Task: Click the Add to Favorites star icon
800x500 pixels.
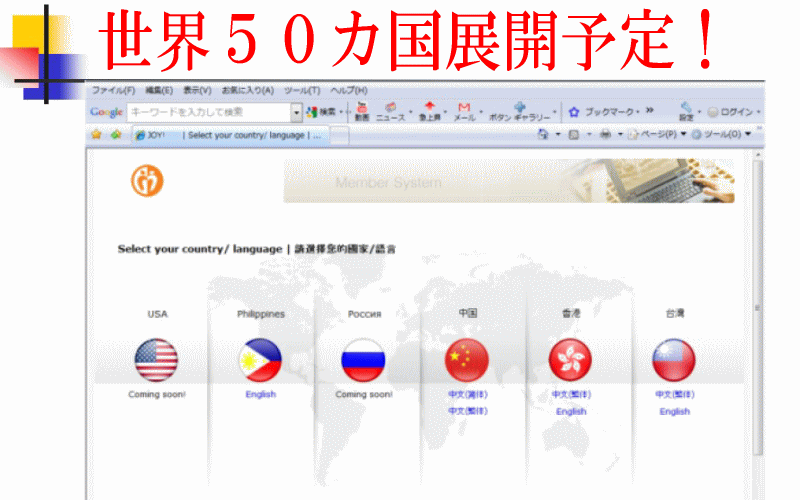Action: pyautogui.click(x=116, y=135)
